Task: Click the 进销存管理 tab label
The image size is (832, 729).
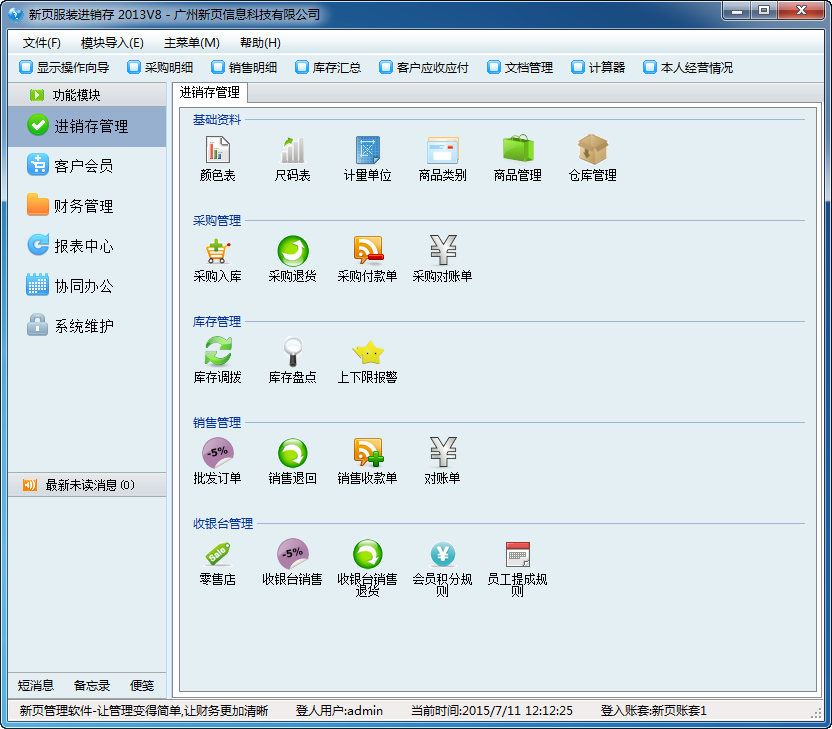Action: click(x=210, y=93)
